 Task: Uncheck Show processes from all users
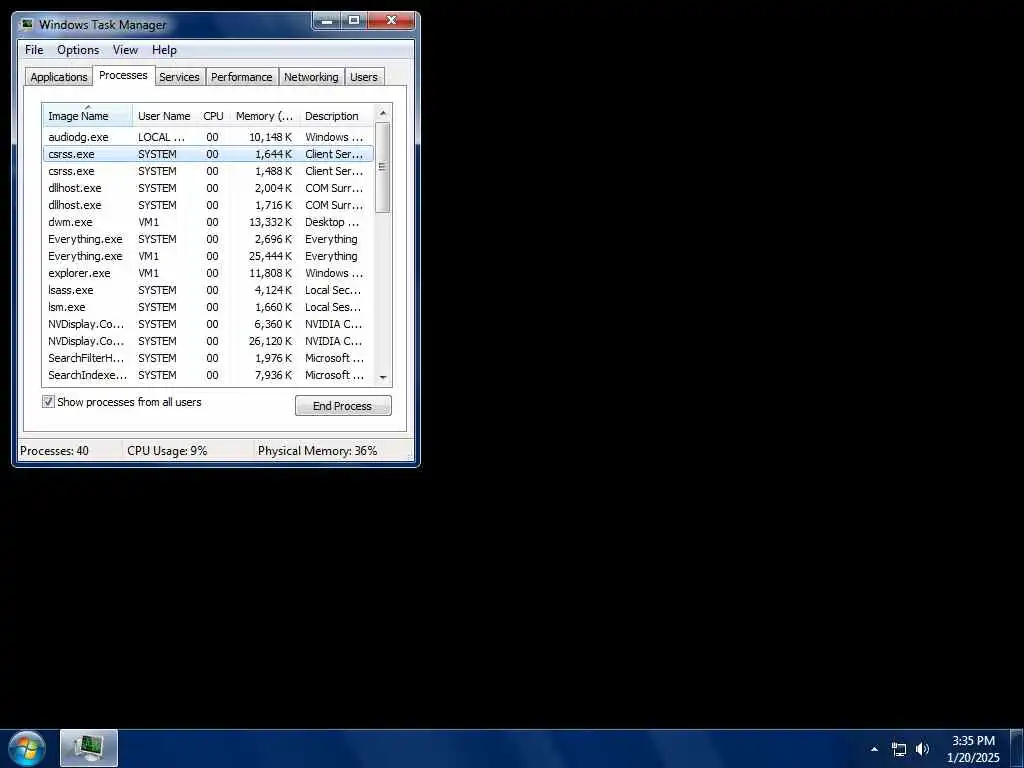coord(48,402)
